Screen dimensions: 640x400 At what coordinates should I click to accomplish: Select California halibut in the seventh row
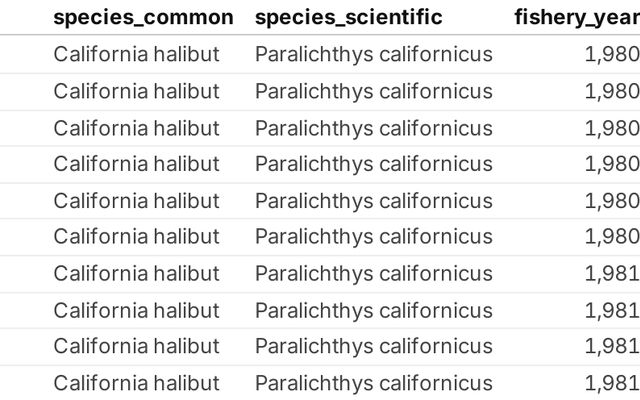pyautogui.click(x=136, y=273)
